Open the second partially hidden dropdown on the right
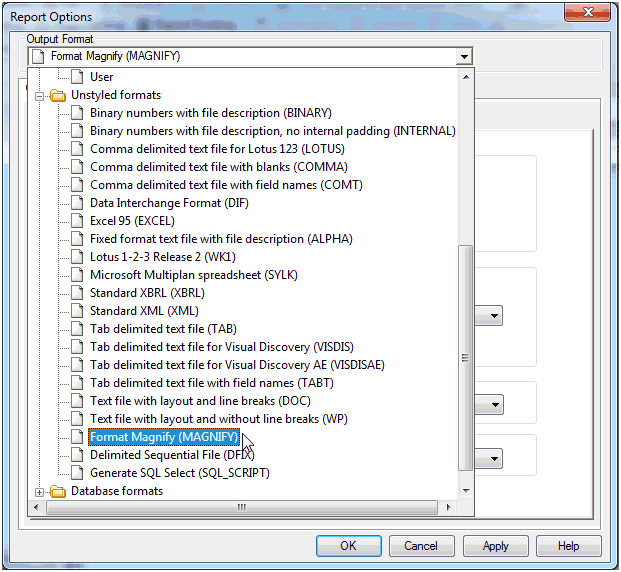The height and width of the screenshot is (572, 621). (x=490, y=404)
